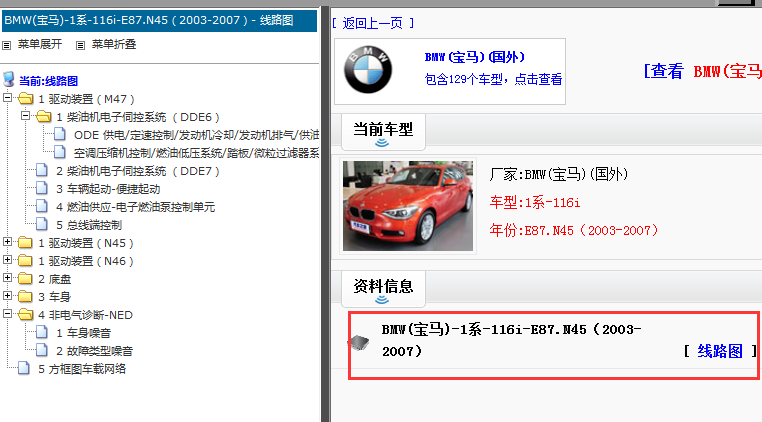Click the title bar BMW(宝马)-1系-116i-E87.N45 - 线路图
This screenshot has height=422, width=762.
pyautogui.click(x=159, y=20)
